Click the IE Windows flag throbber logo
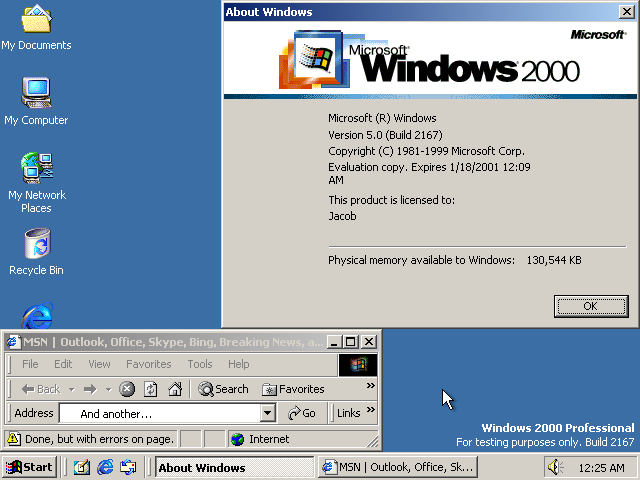 tap(358, 364)
